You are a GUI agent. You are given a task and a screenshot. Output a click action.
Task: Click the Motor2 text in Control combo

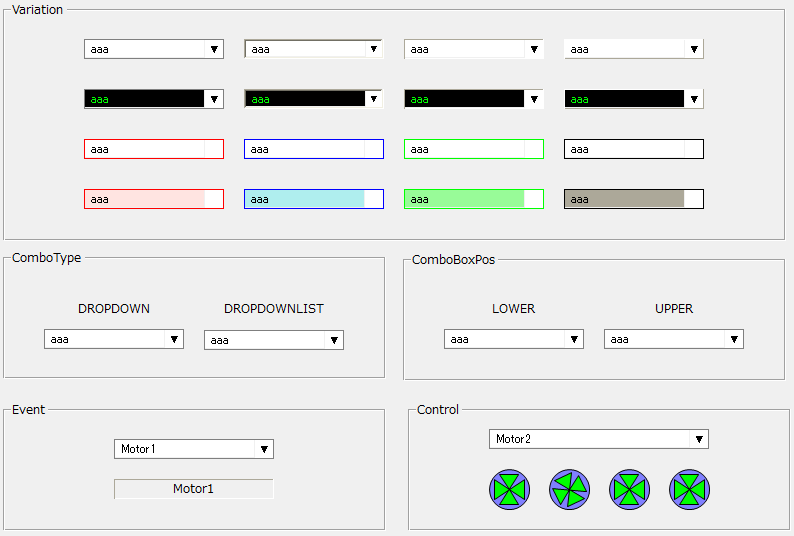tap(514, 439)
